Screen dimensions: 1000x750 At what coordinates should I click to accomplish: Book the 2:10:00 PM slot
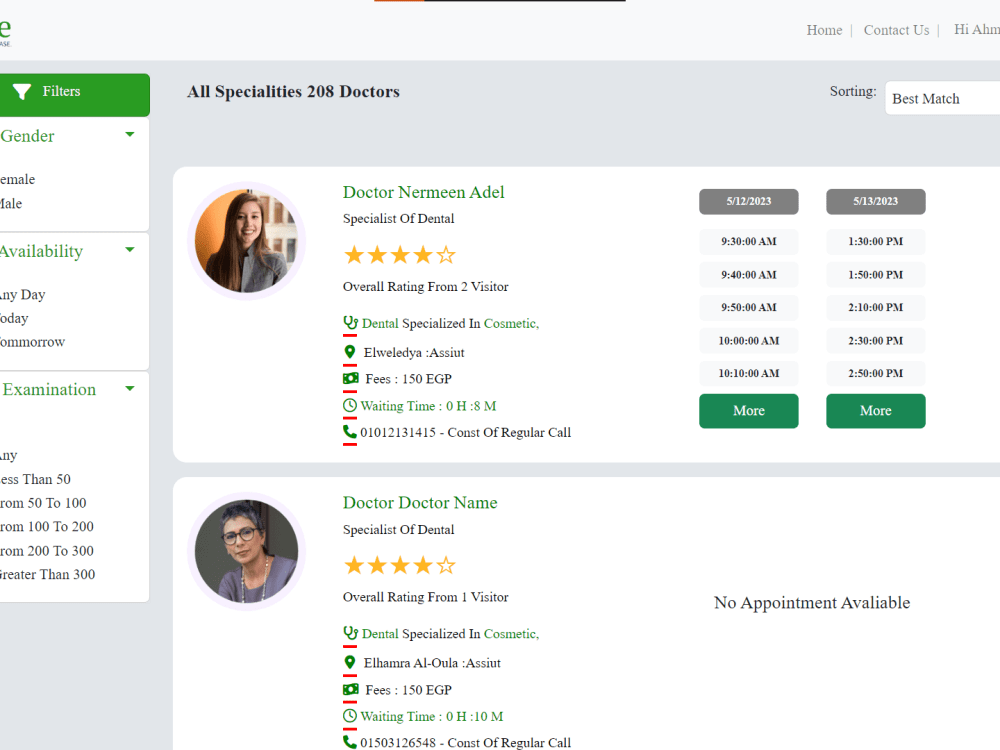876,307
